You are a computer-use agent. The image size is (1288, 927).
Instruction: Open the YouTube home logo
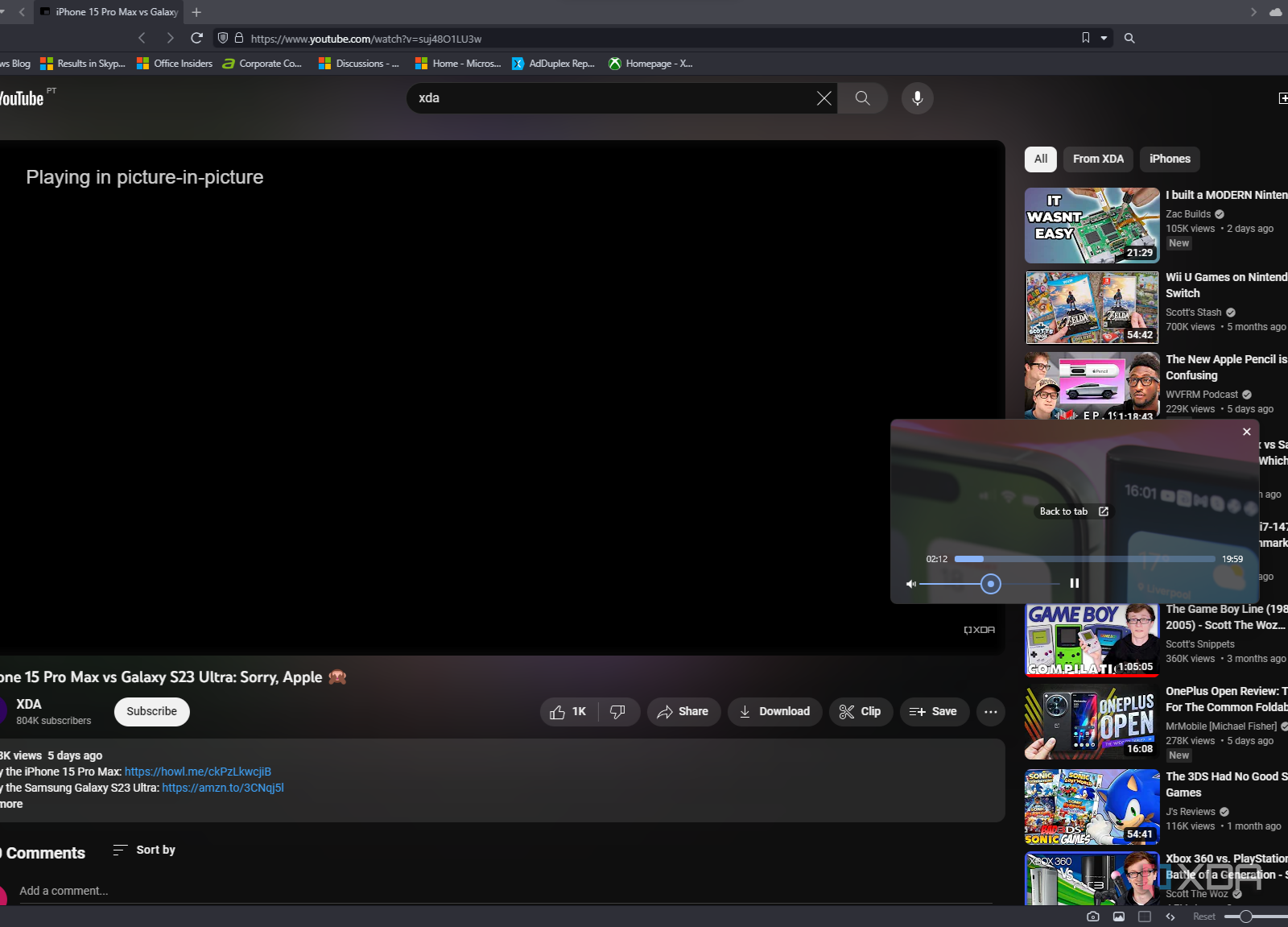[x=22, y=98]
